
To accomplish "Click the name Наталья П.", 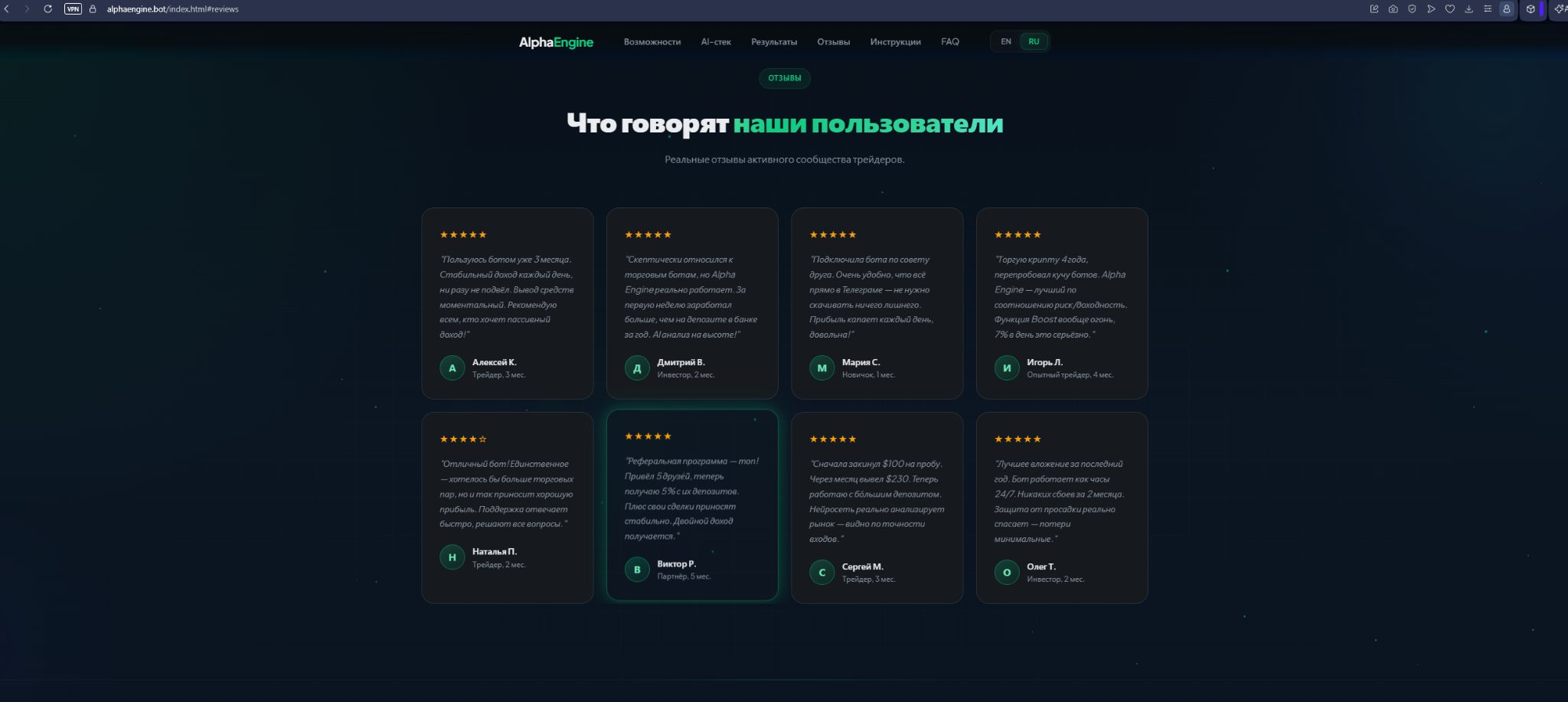I will (x=495, y=551).
